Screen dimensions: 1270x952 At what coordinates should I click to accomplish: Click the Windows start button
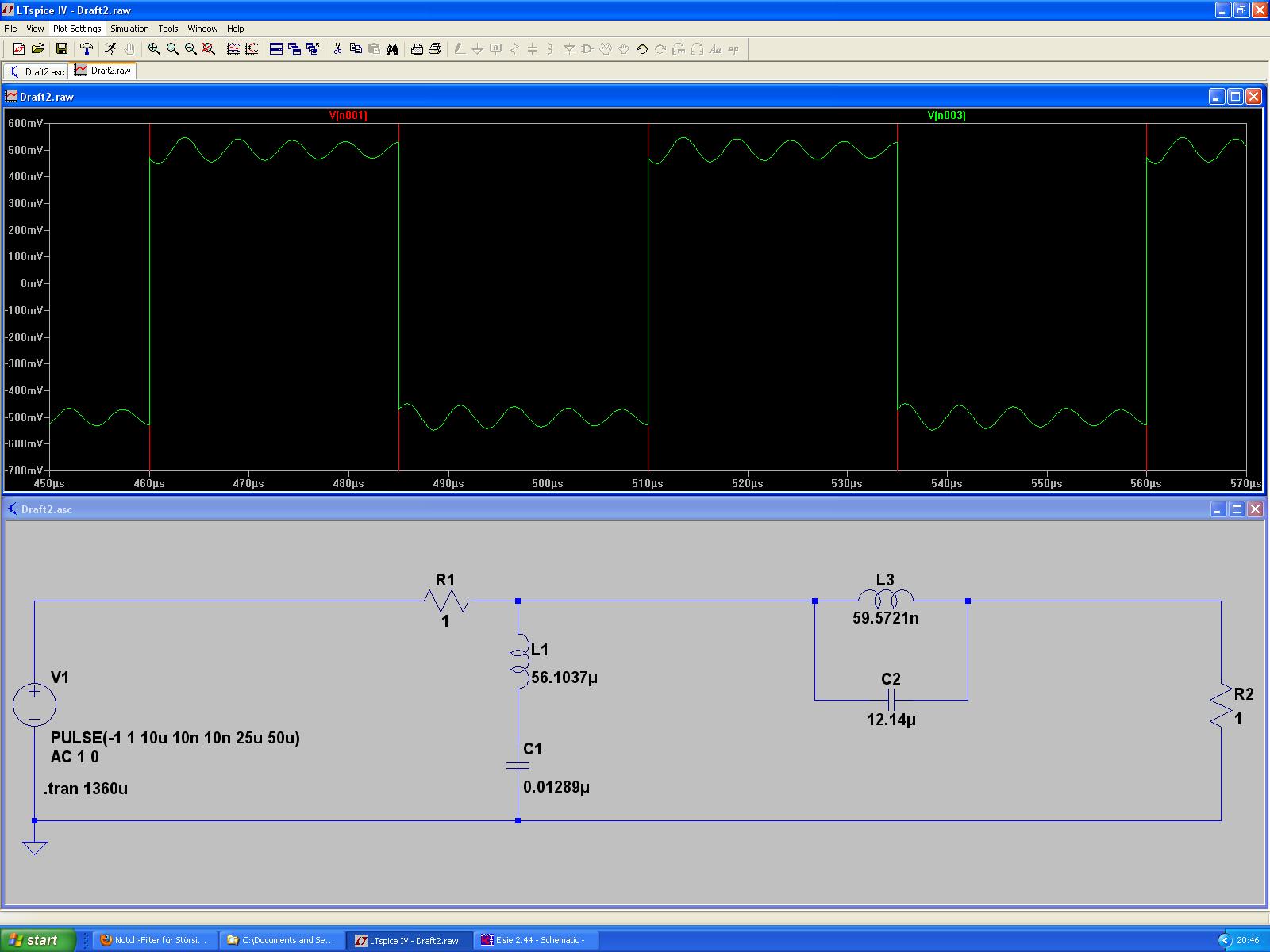click(38, 940)
